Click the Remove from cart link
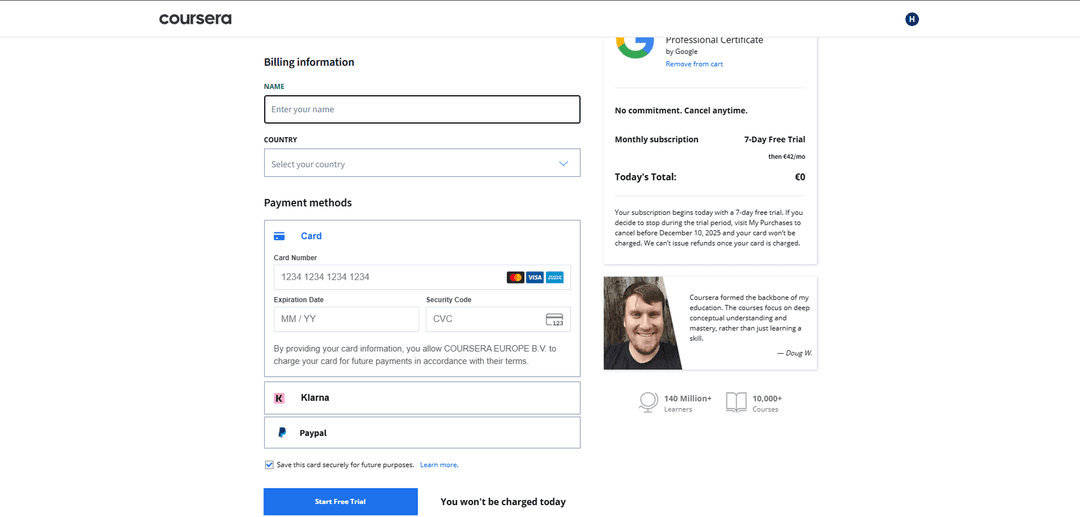Viewport: 1080px width, 517px height. (x=694, y=64)
